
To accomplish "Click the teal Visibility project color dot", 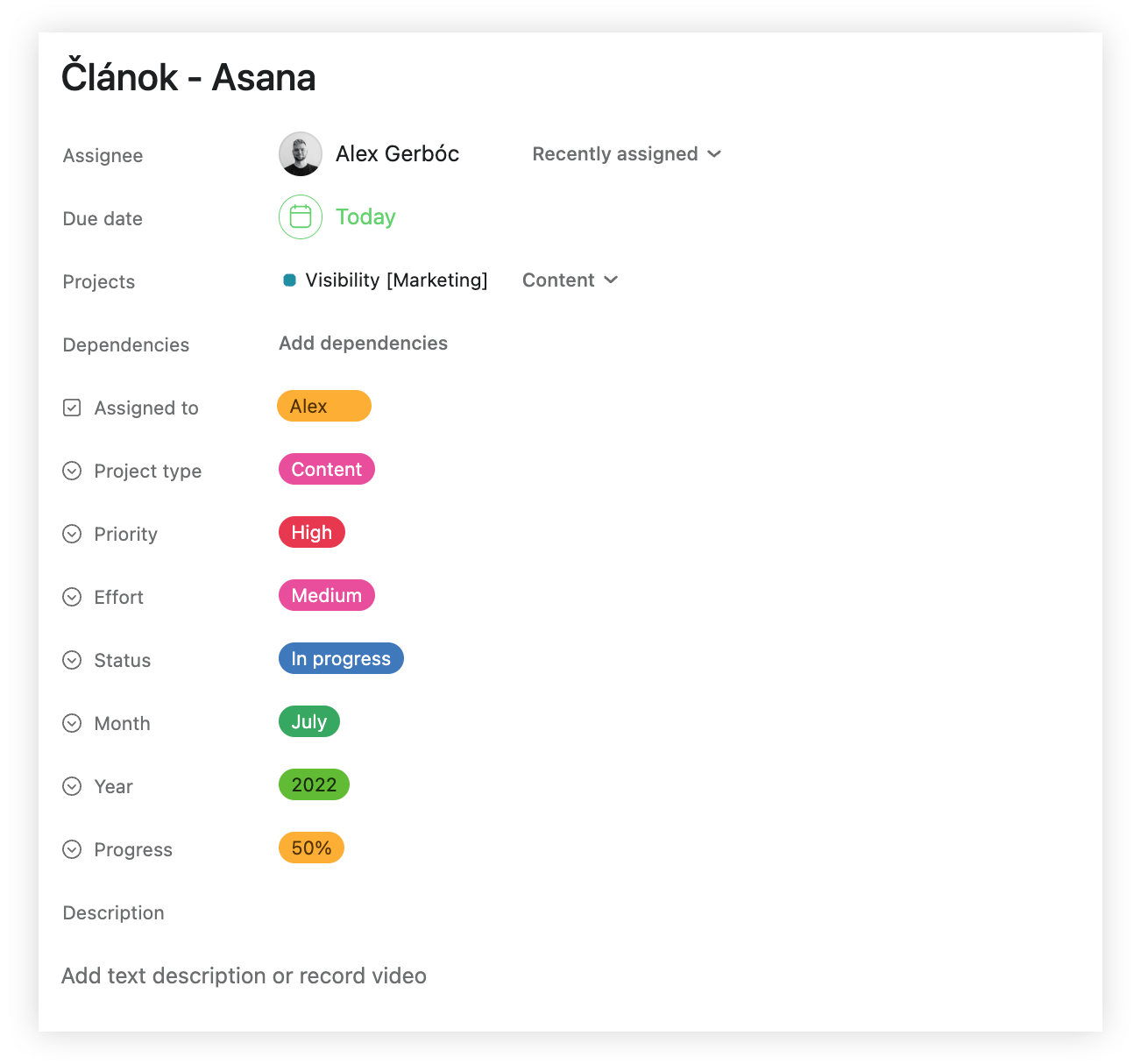I will 289,280.
